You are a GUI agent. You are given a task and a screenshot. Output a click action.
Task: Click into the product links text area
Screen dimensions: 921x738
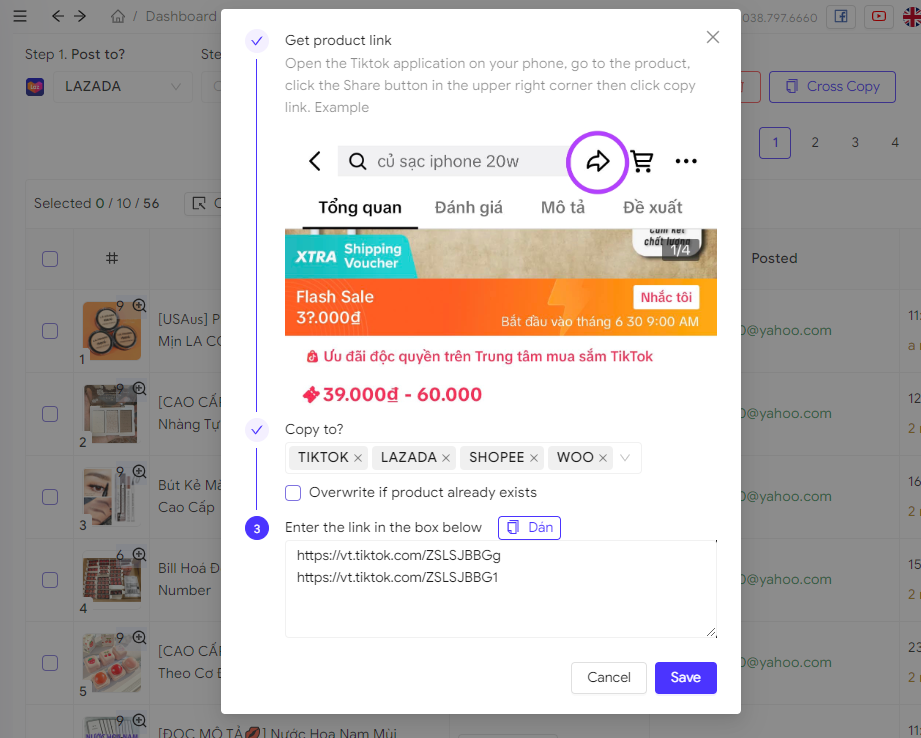pyautogui.click(x=500, y=589)
